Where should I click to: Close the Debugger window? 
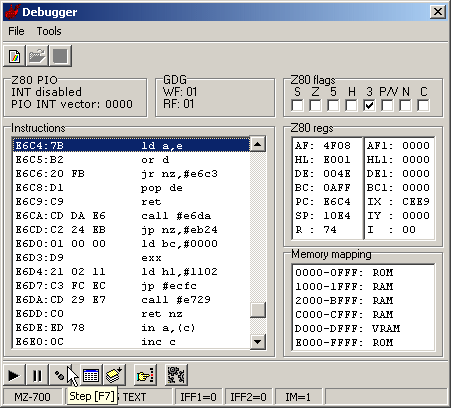(x=438, y=12)
